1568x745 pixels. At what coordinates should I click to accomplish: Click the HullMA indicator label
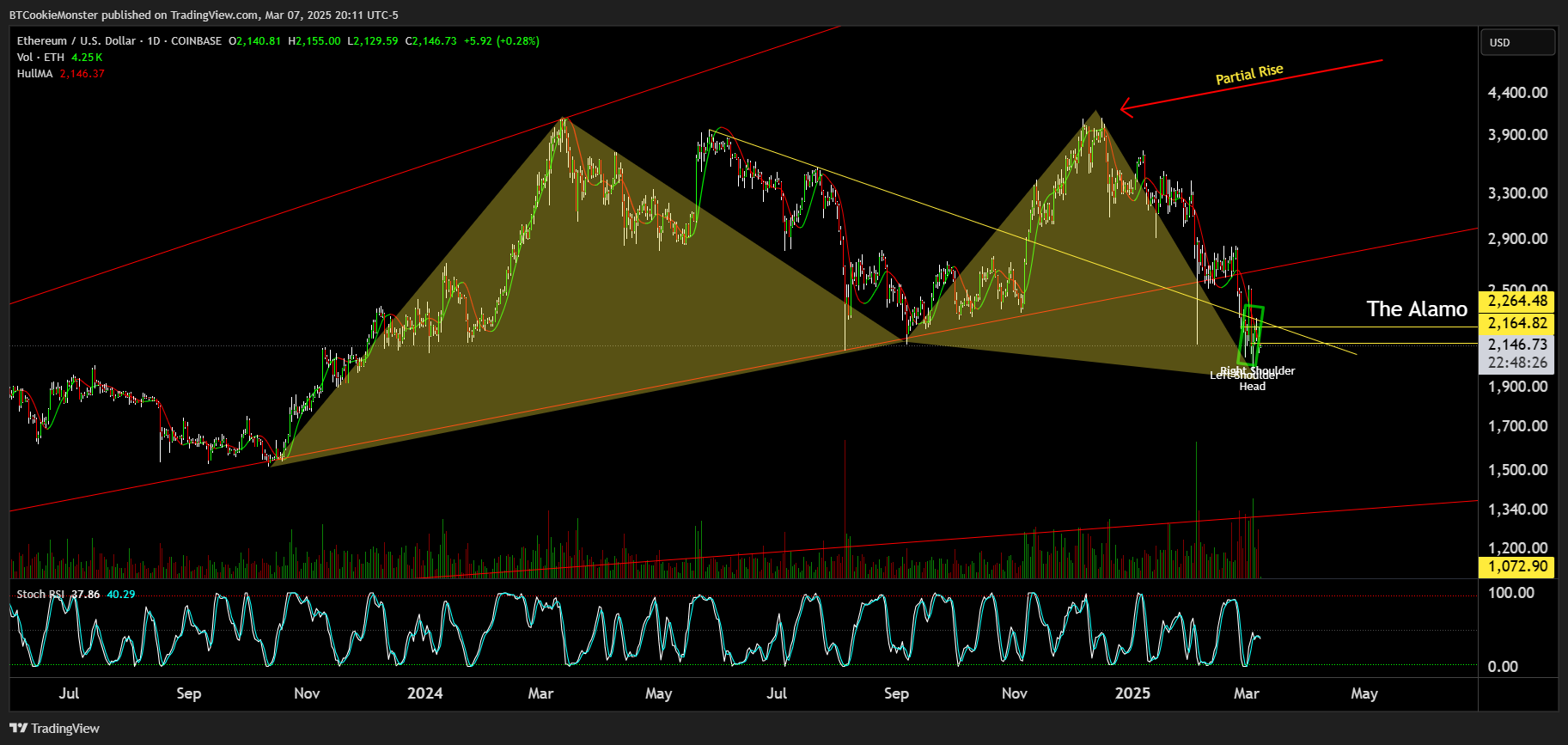click(x=35, y=73)
